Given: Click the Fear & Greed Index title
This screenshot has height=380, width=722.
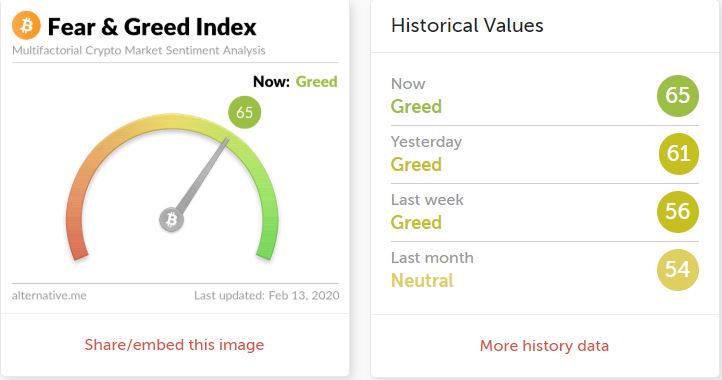Looking at the screenshot, I should 152,27.
